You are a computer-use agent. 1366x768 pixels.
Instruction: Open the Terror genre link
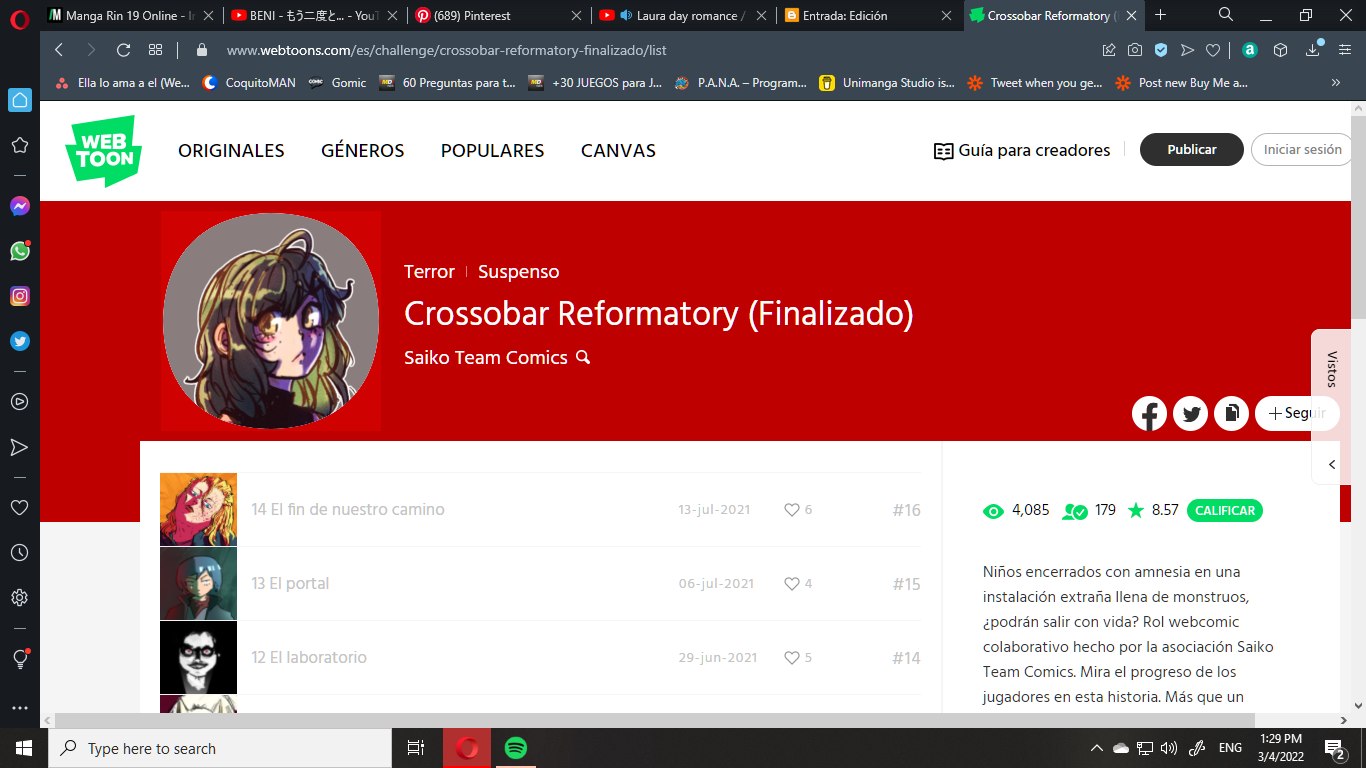429,272
